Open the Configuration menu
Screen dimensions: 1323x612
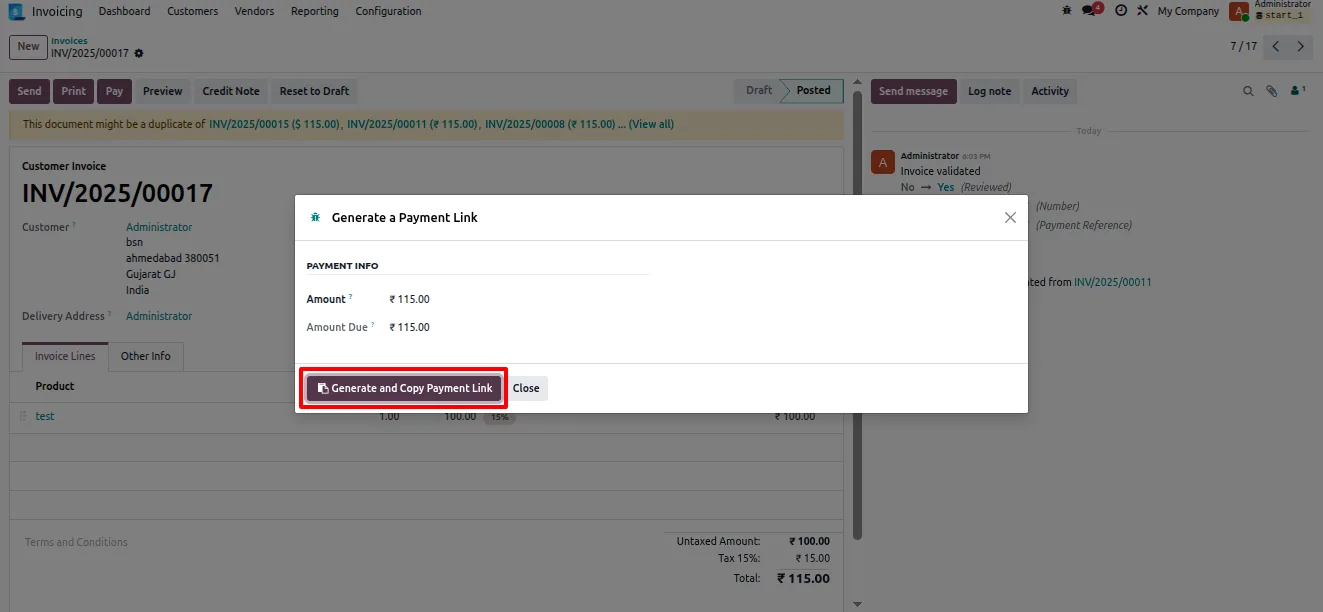click(x=388, y=11)
